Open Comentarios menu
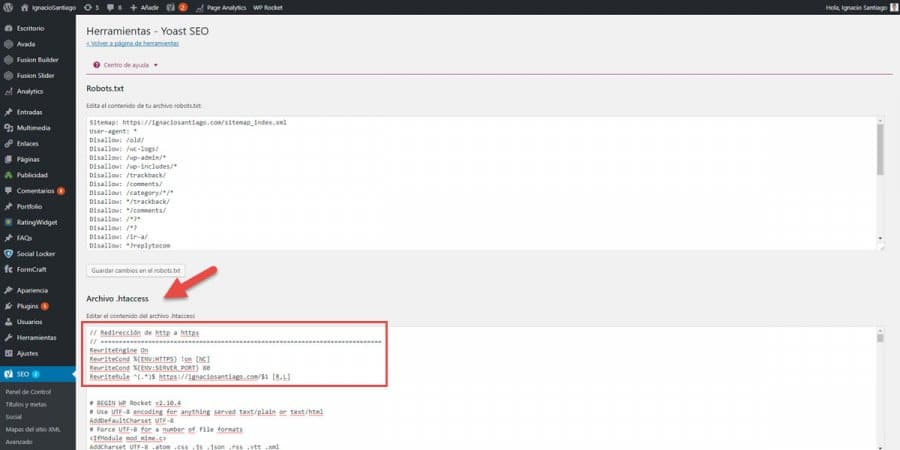Viewport: 900px width, 450px height. click(x=37, y=191)
